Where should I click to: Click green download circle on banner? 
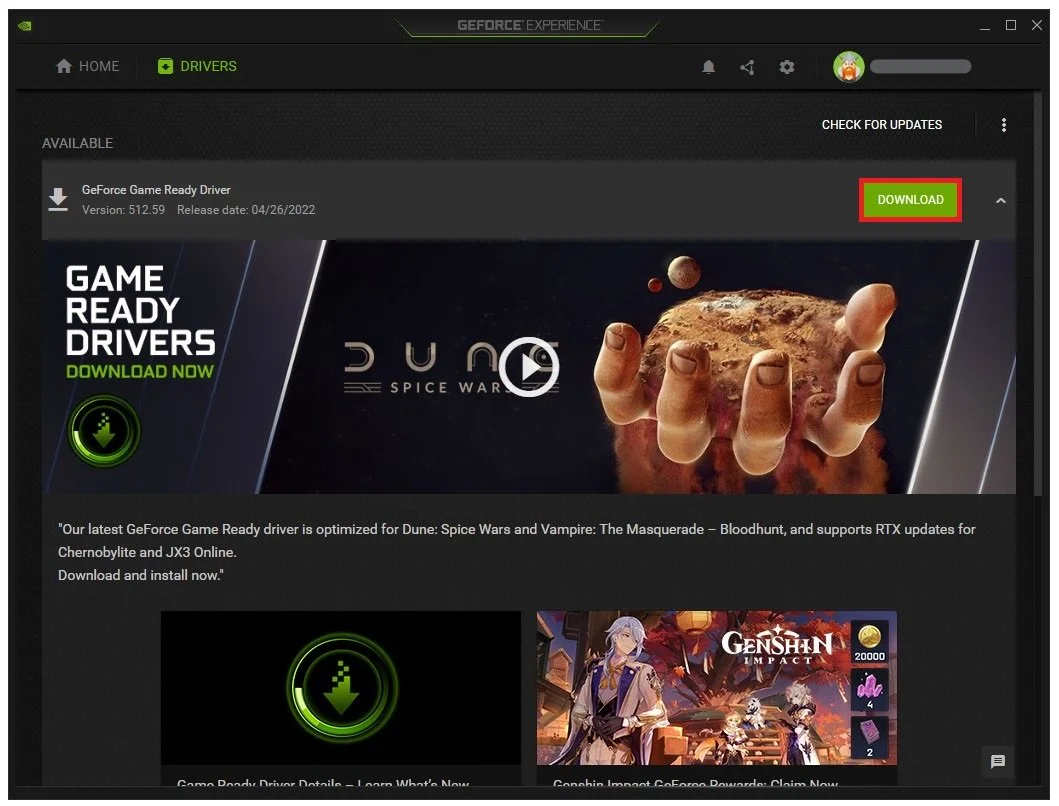pos(104,431)
